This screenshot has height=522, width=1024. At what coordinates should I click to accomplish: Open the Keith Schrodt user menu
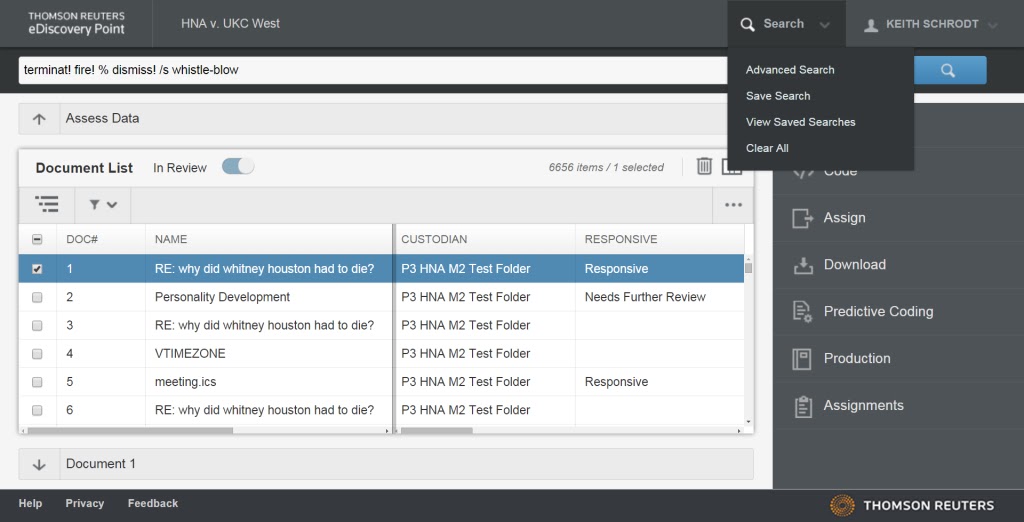pos(931,24)
